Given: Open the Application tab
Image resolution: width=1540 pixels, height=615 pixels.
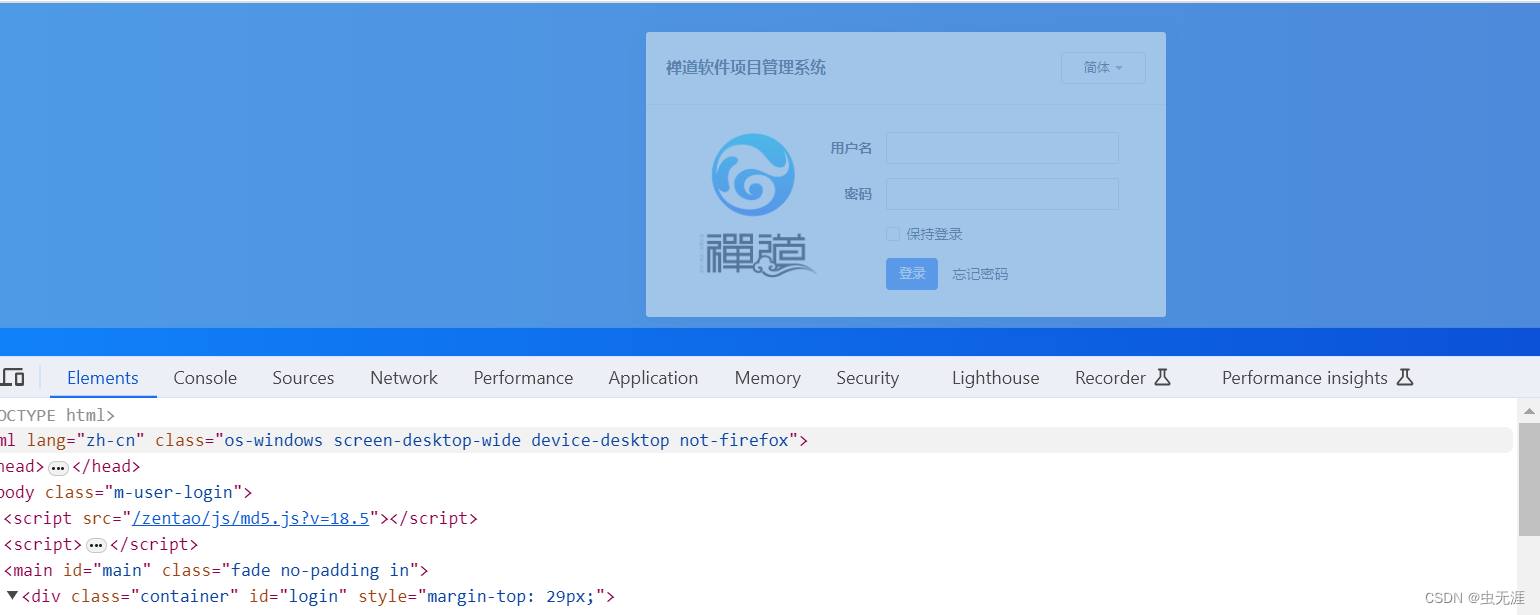Looking at the screenshot, I should click(653, 377).
